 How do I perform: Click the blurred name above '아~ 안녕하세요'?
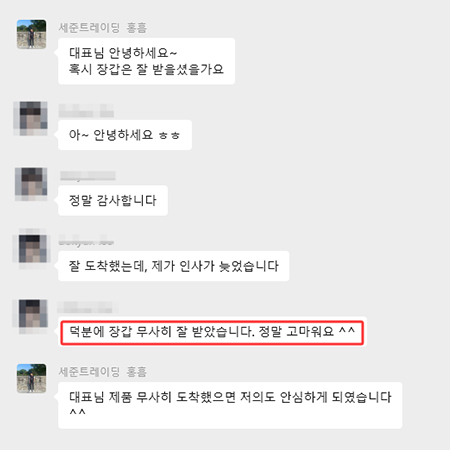tap(86, 110)
